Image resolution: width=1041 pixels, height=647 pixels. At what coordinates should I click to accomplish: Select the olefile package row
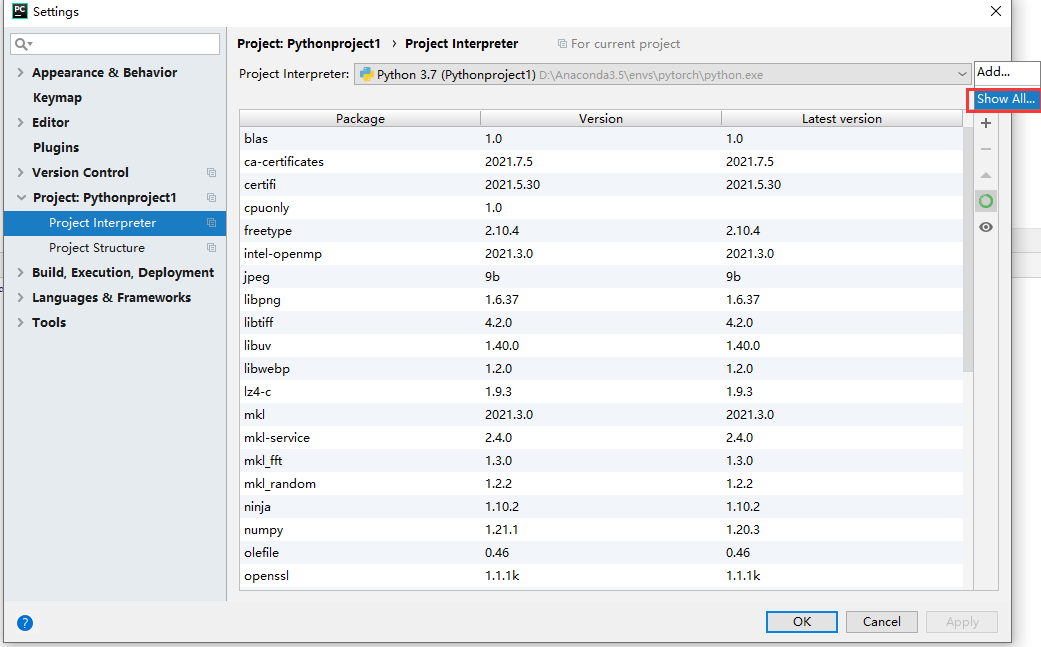click(601, 553)
